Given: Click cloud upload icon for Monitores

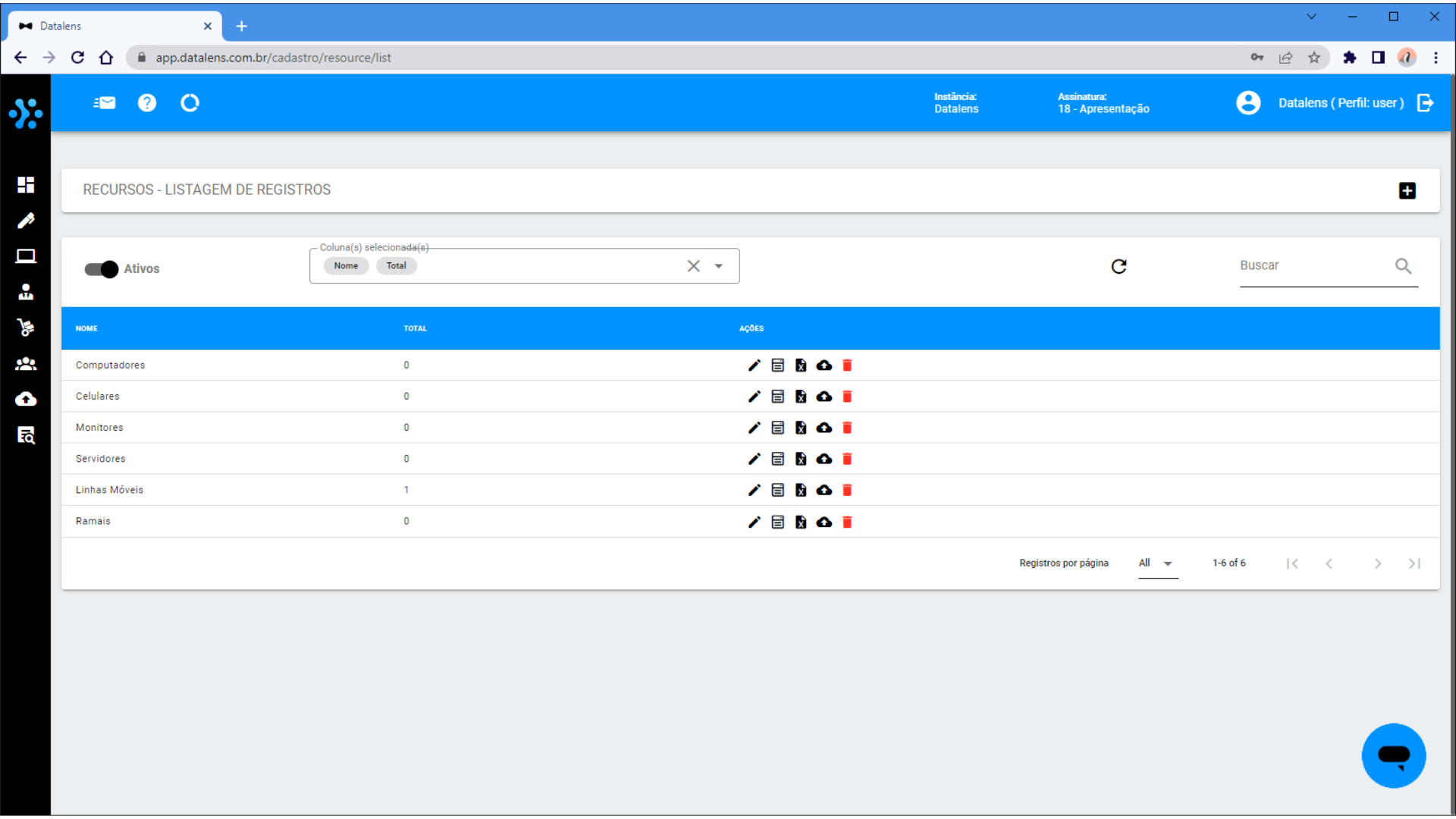Looking at the screenshot, I should coord(824,428).
